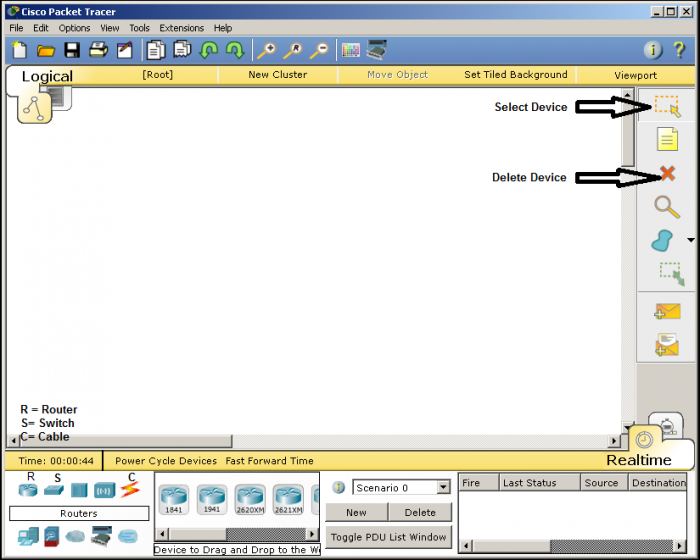Click Power Cycle Devices

point(166,460)
